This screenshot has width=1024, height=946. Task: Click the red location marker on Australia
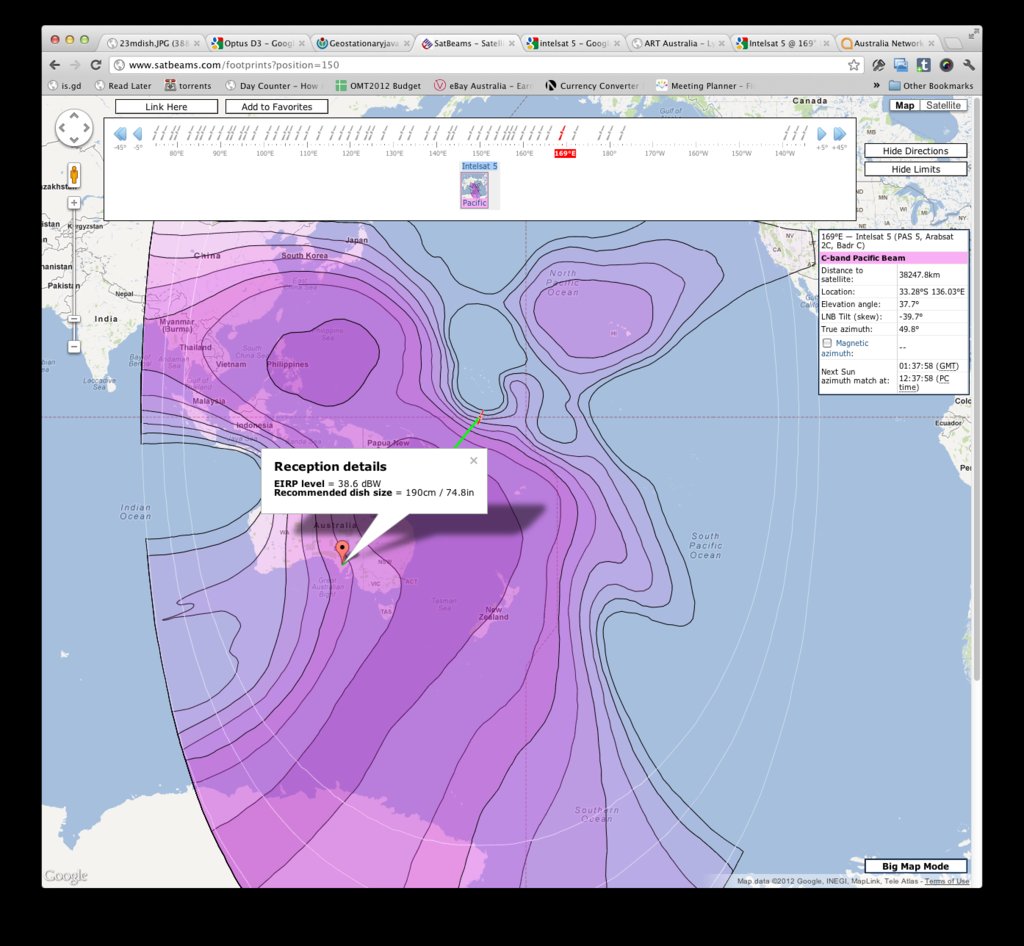[x=342, y=551]
